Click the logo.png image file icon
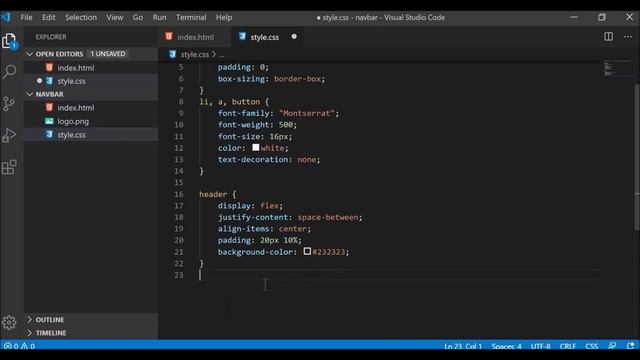 tap(49, 121)
